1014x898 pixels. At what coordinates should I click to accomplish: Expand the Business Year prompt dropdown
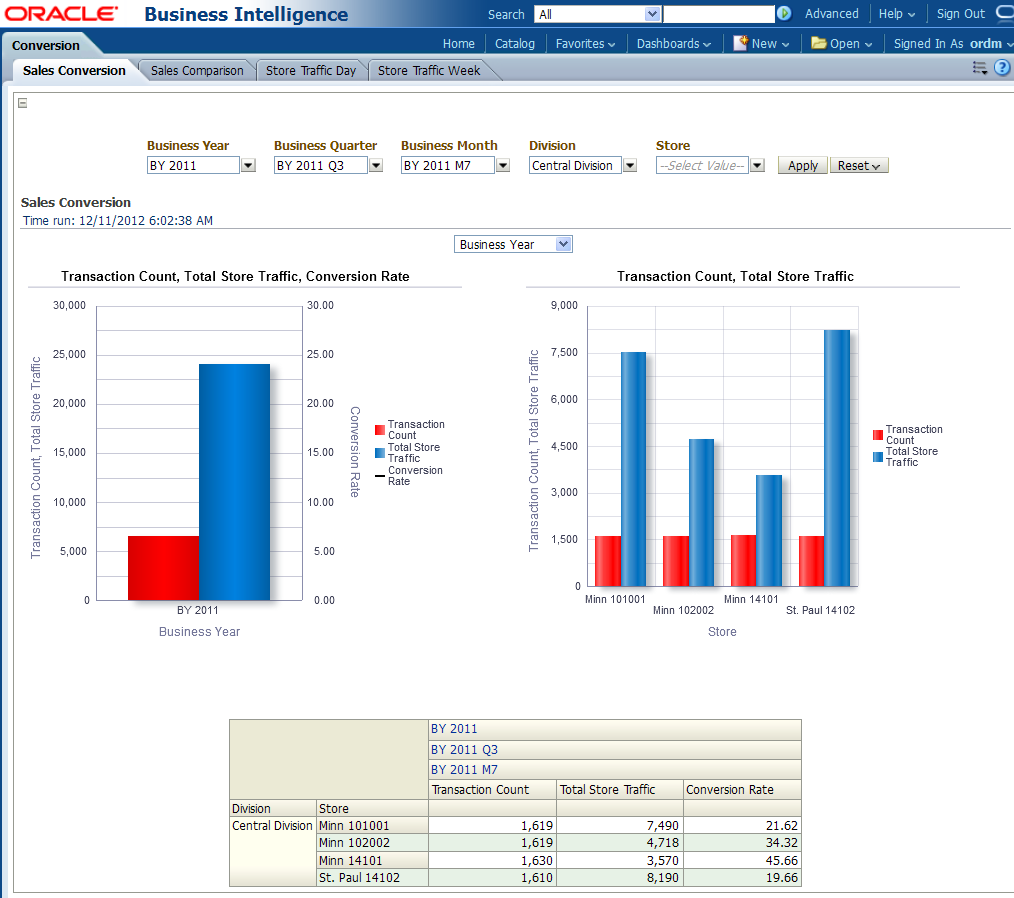[x=248, y=166]
